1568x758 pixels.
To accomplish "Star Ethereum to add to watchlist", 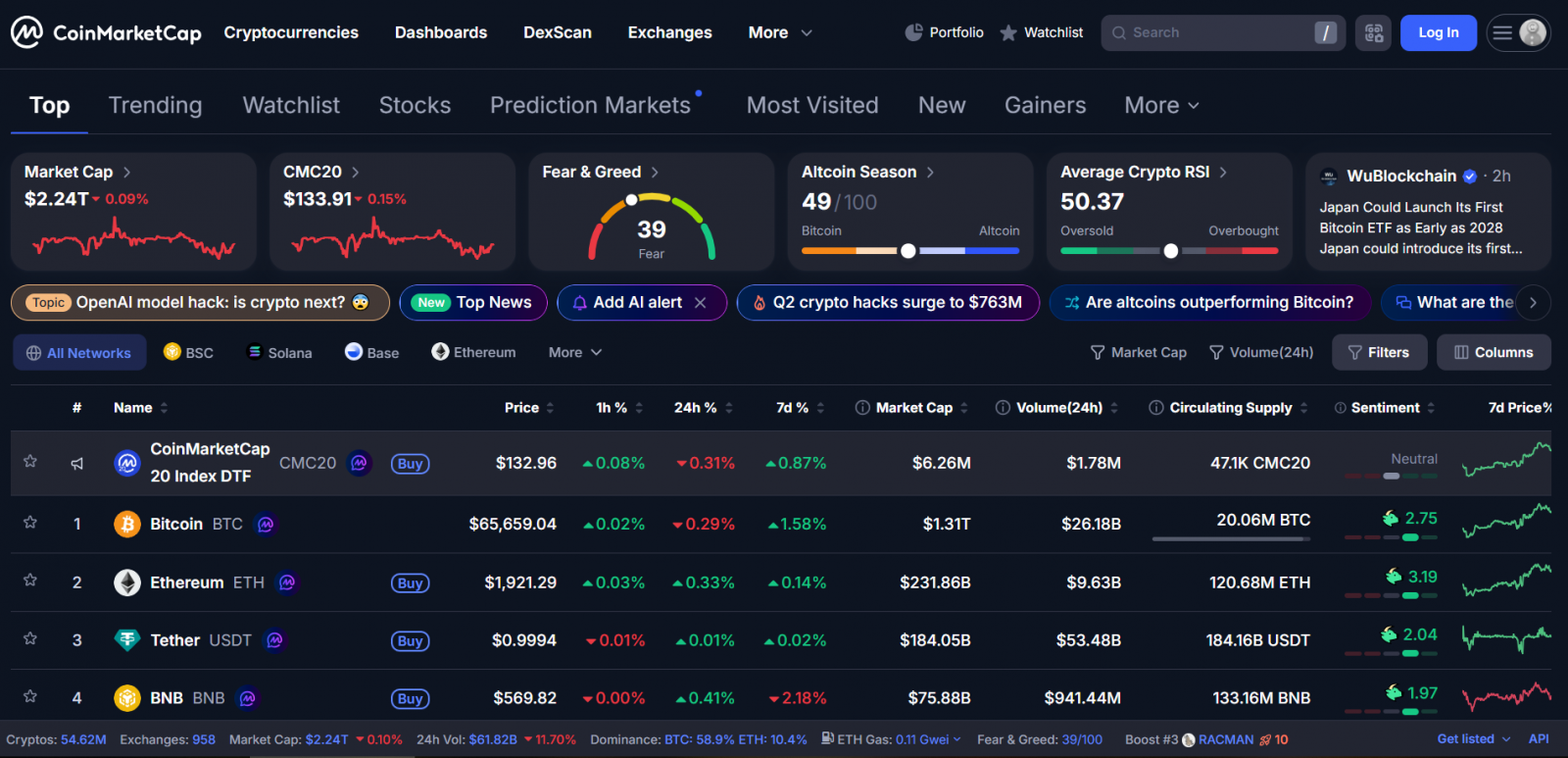I will 30,581.
